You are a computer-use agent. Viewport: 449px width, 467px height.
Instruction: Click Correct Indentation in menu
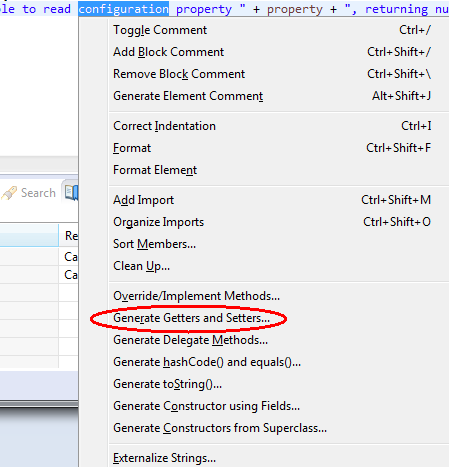(x=264, y=126)
